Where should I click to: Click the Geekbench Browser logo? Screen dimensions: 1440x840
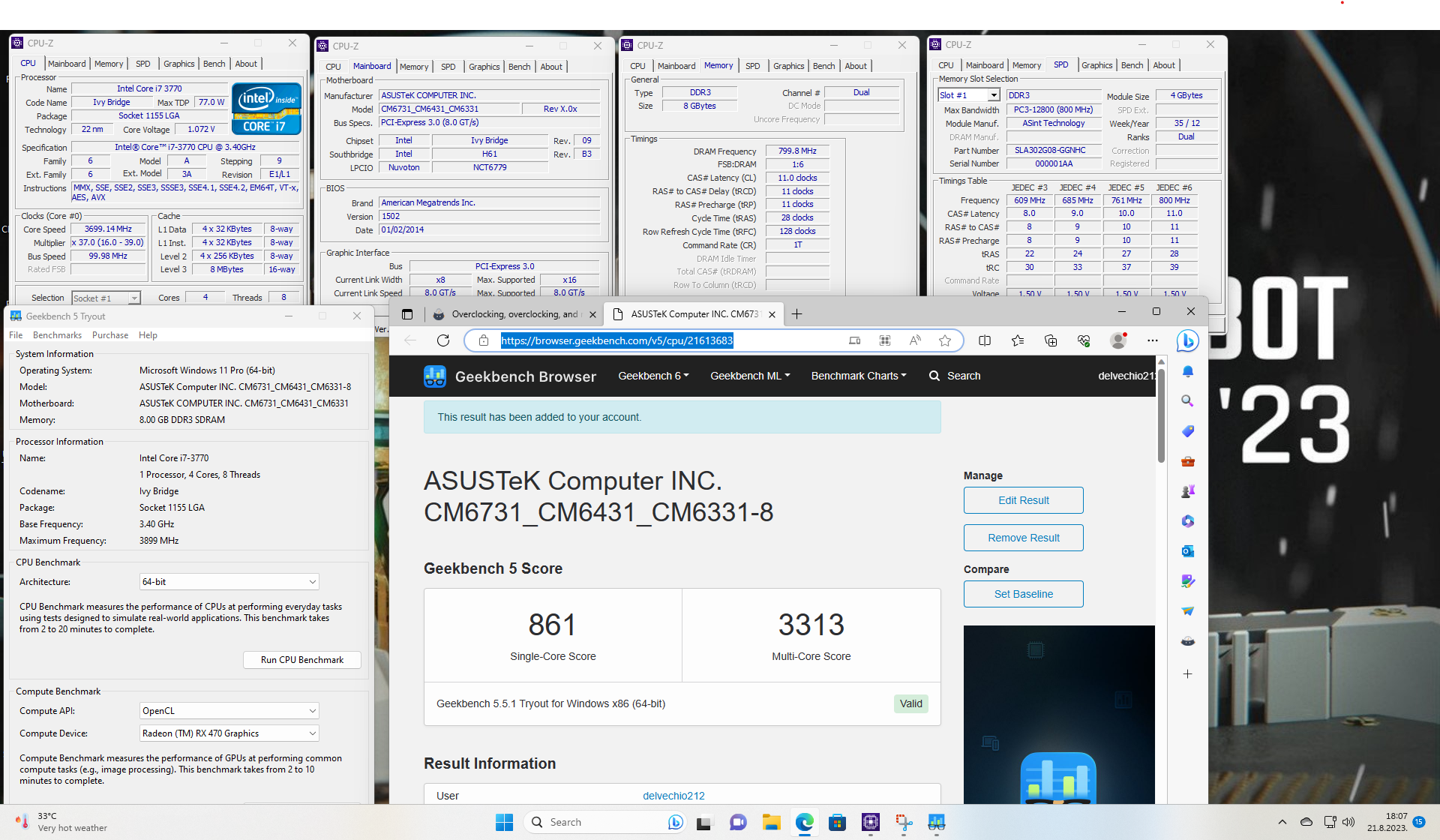510,376
